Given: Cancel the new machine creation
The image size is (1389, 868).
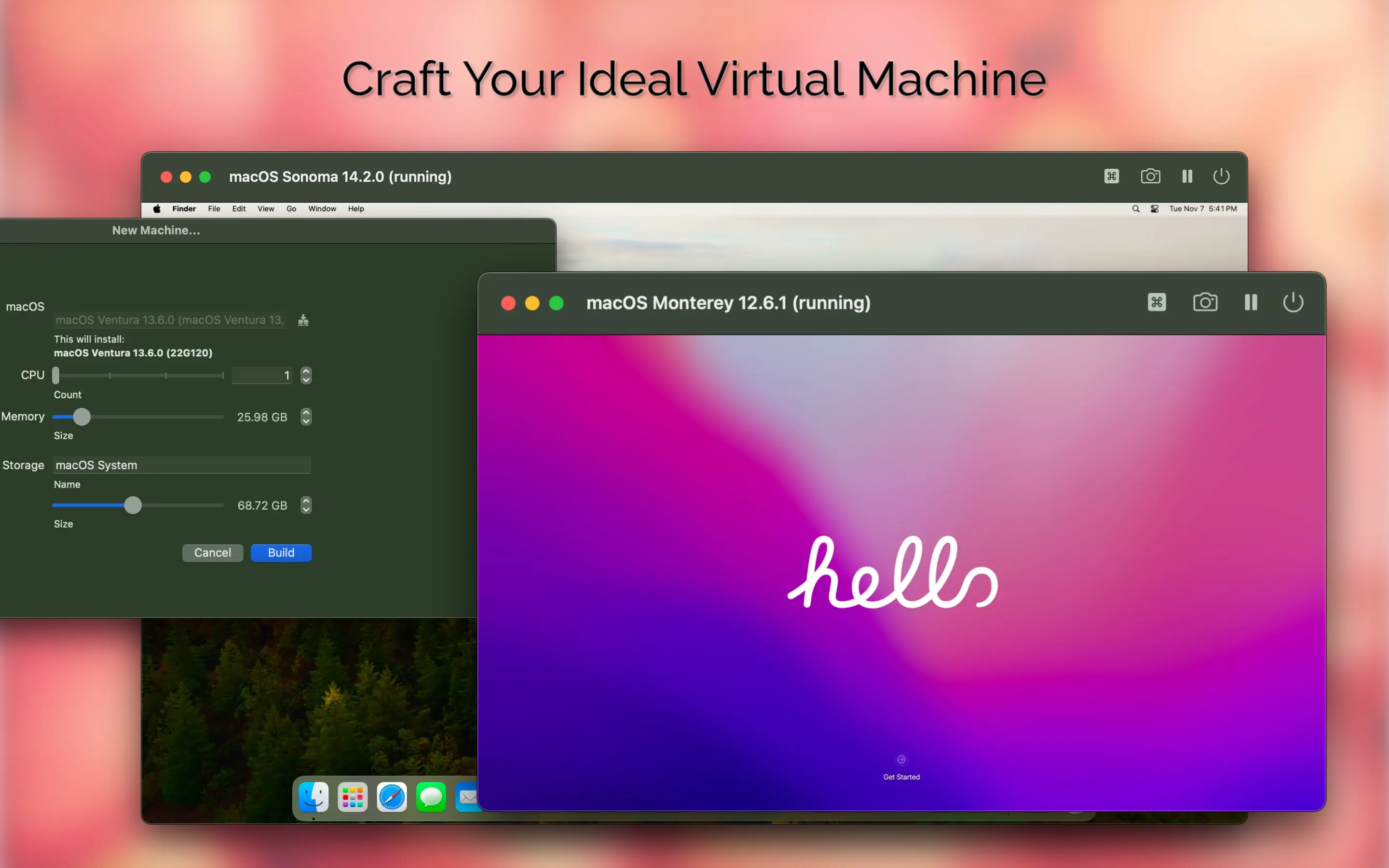Looking at the screenshot, I should click(x=212, y=553).
